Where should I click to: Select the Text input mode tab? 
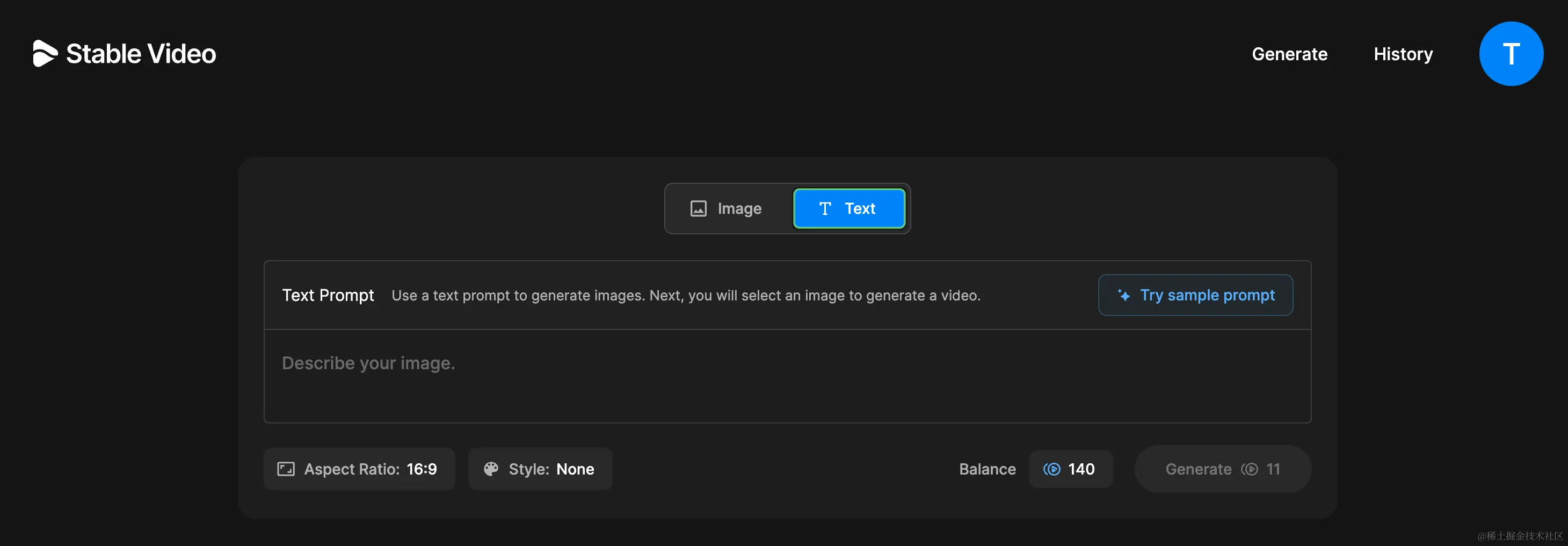(x=849, y=209)
